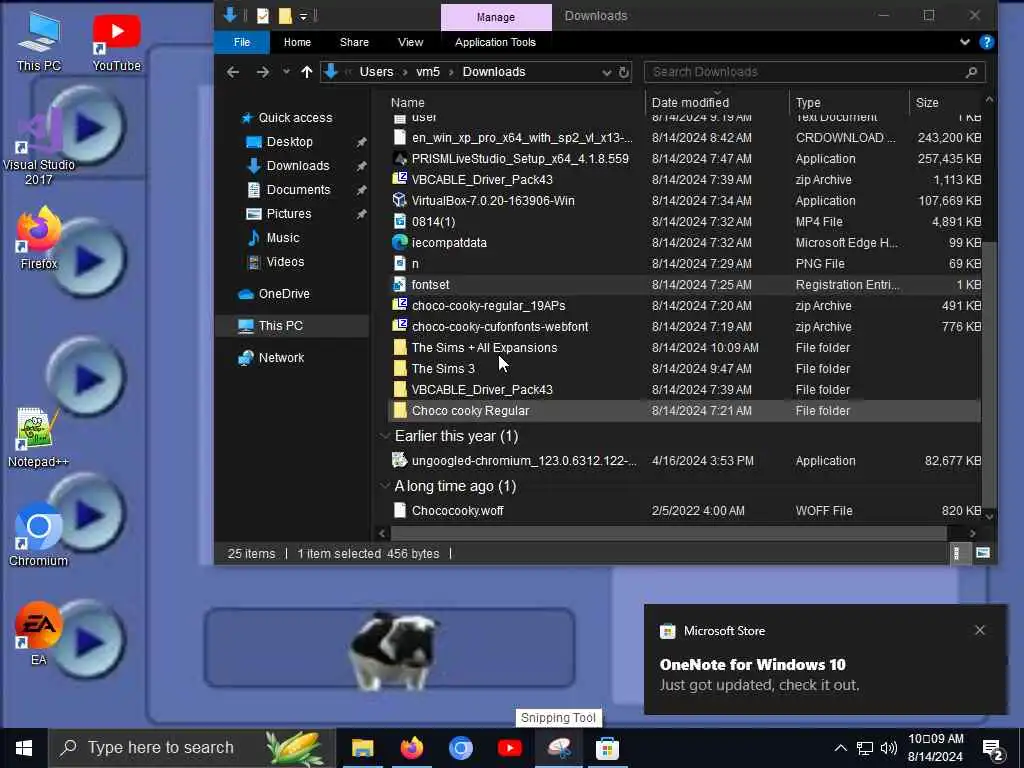Select choco-cooky-regular_19APs zip archive
The width and height of the screenshot is (1024, 768).
[x=685, y=306]
